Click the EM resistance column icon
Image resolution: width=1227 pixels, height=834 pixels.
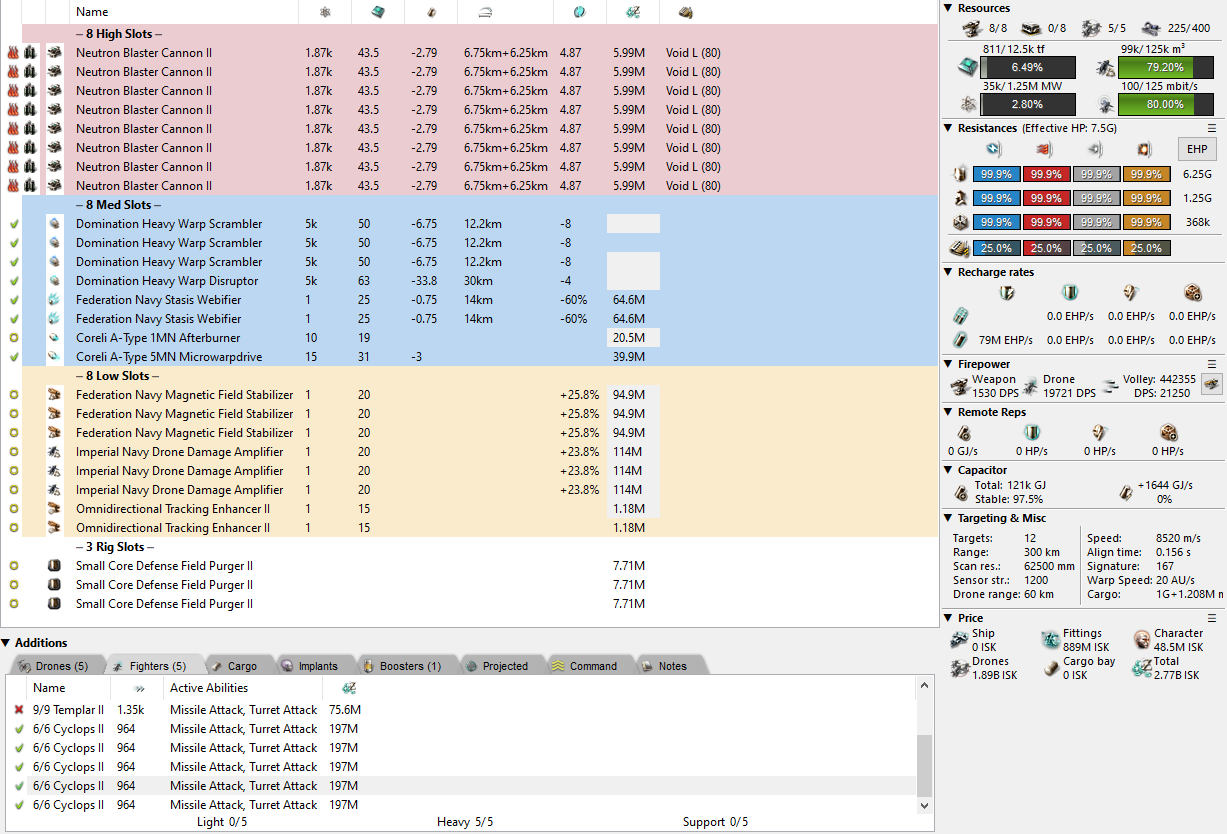point(993,150)
